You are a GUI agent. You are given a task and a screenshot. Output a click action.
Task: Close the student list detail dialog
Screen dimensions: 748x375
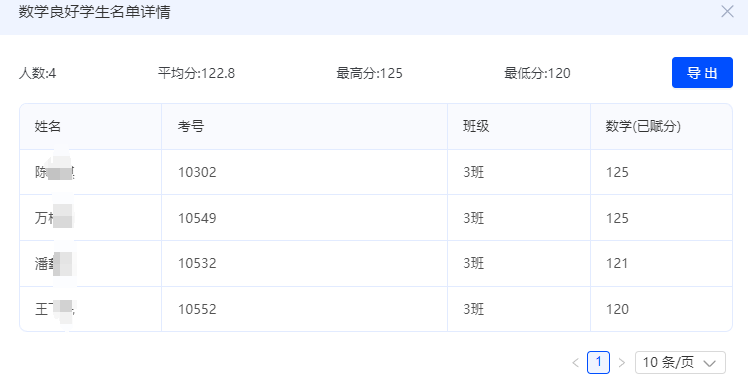pyautogui.click(x=727, y=11)
